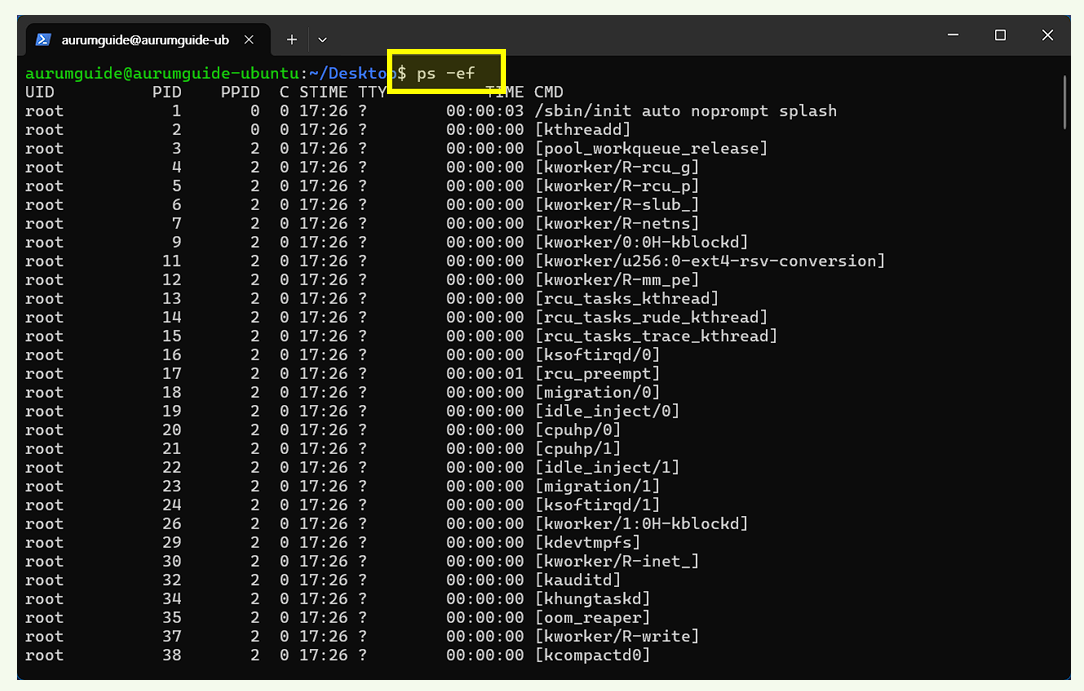Screen dimensions: 1084x691
Task: Click the [rcu_tasks_rude_kthread] entry
Action: click(x=651, y=317)
